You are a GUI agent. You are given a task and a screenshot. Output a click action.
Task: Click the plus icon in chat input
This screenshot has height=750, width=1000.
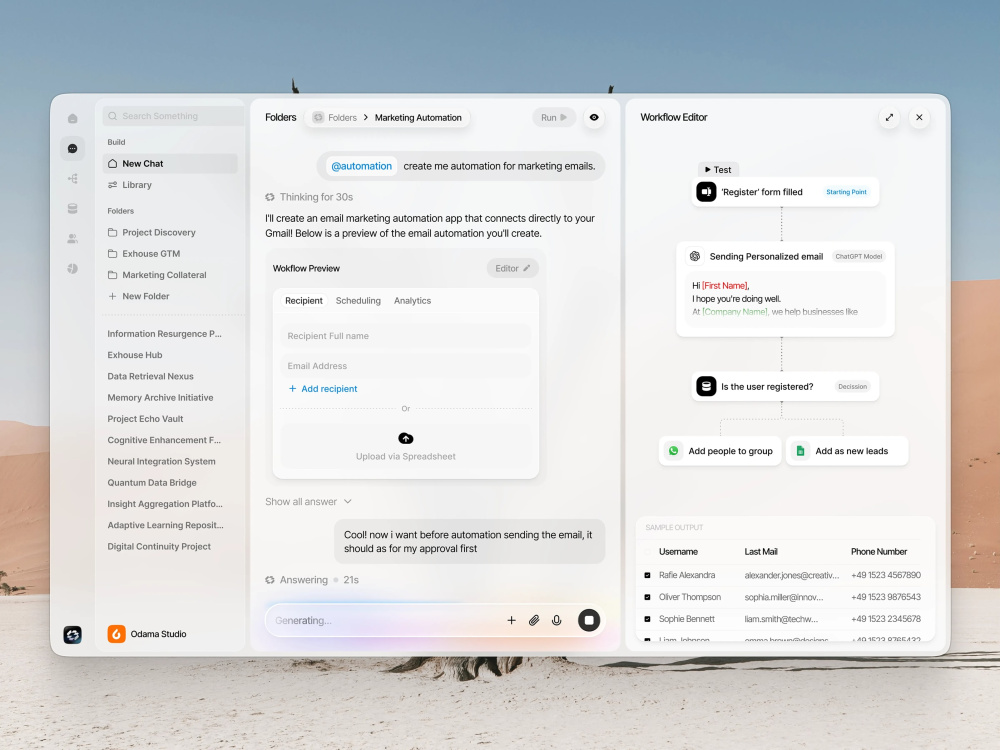(511, 620)
